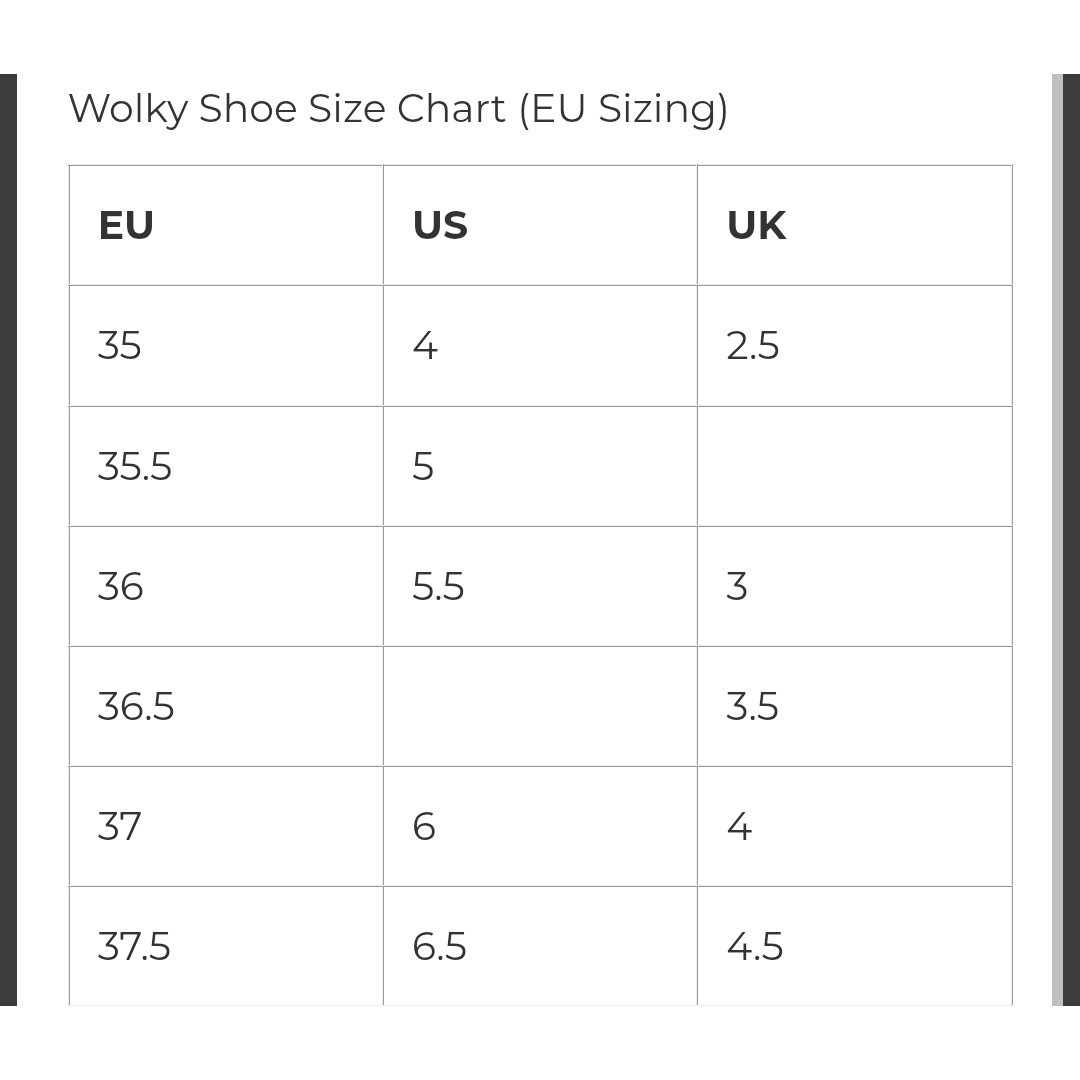Click the Wolky Shoe Size Chart heading
Image resolution: width=1080 pixels, height=1080 pixels.
tap(398, 110)
